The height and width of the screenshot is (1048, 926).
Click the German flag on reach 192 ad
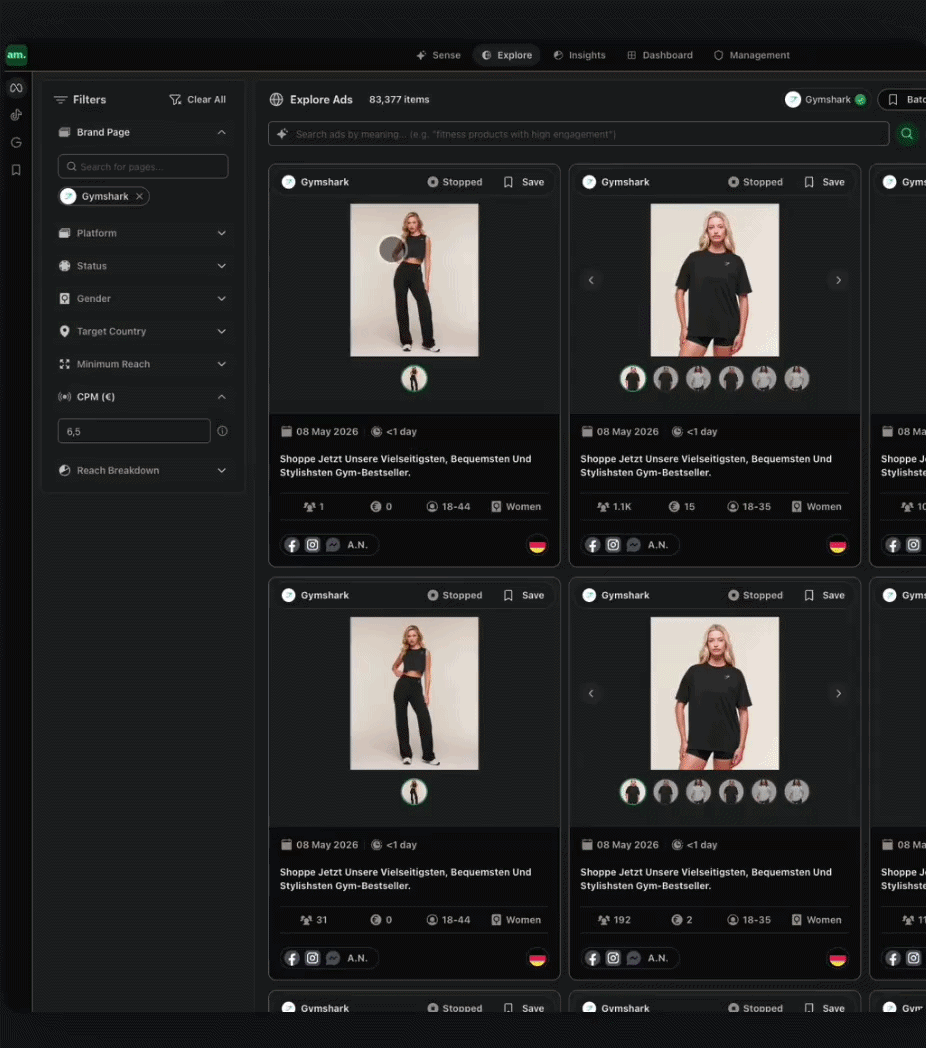click(x=838, y=958)
